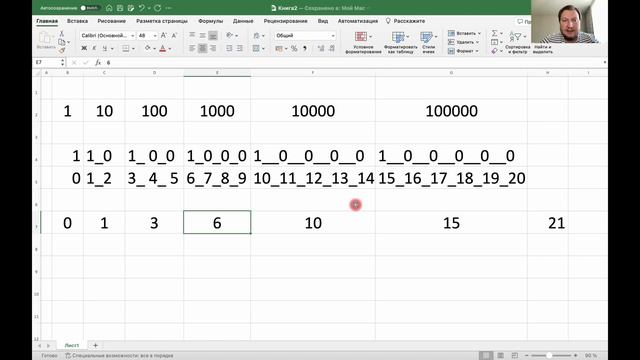Open the Font Color dropdown arrow

click(x=170, y=49)
